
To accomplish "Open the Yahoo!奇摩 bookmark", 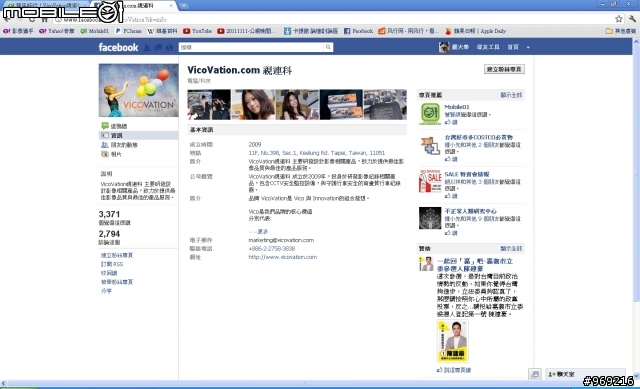I will point(57,31).
